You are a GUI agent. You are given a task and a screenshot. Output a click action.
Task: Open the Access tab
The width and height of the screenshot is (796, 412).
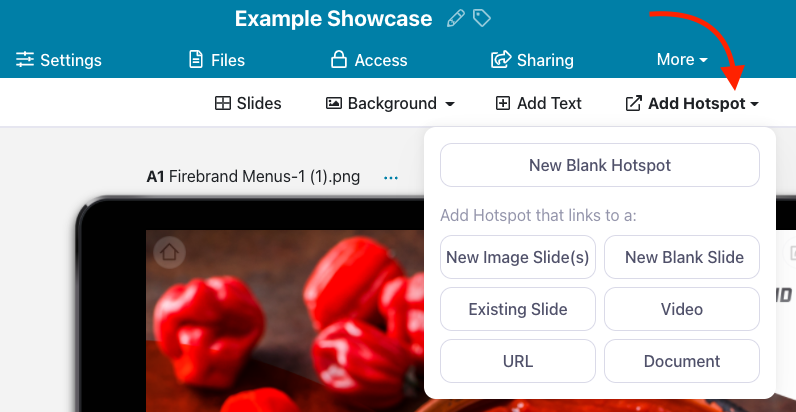tap(369, 60)
